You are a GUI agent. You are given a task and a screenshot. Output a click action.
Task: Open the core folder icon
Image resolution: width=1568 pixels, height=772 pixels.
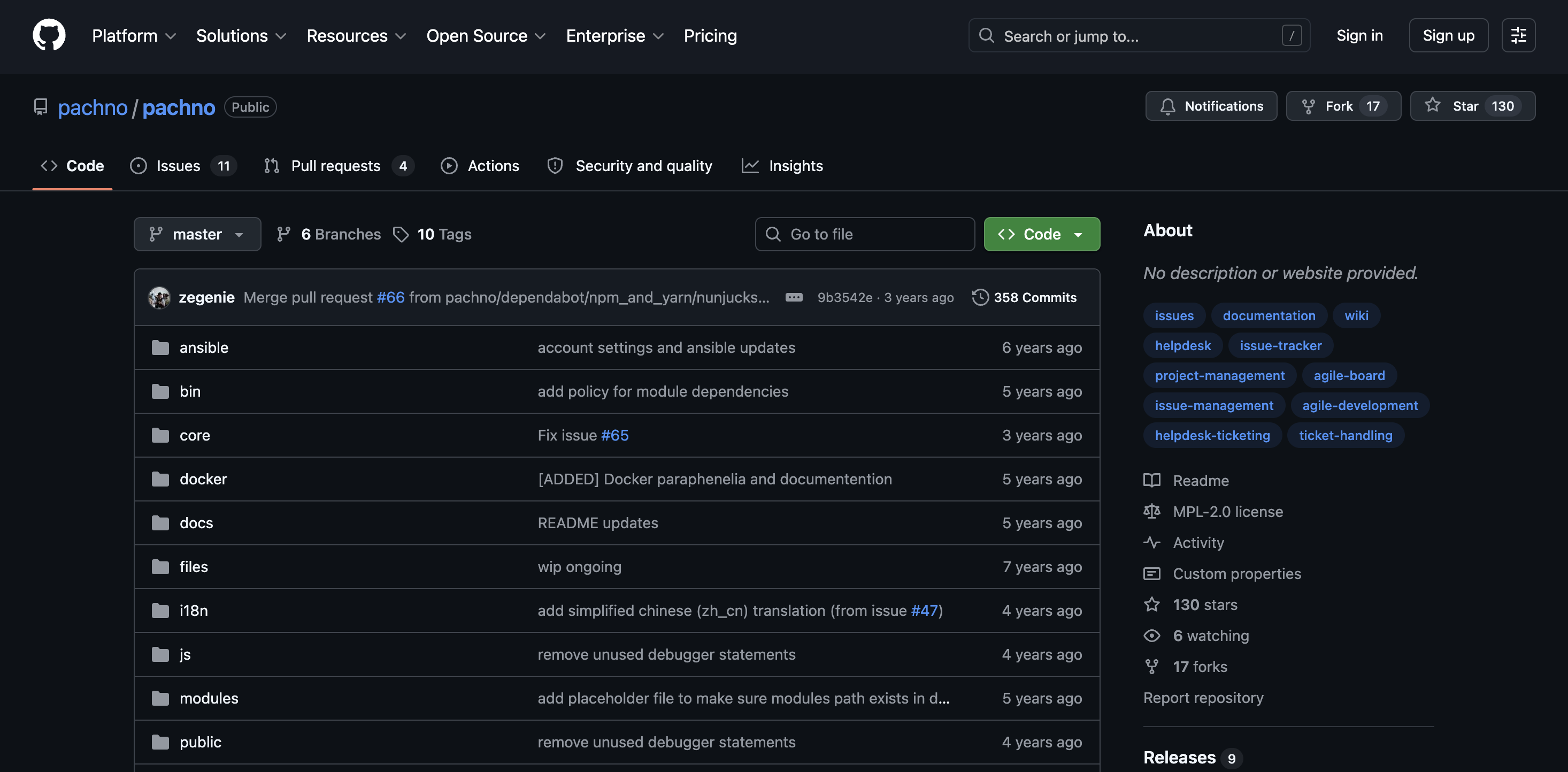click(160, 435)
